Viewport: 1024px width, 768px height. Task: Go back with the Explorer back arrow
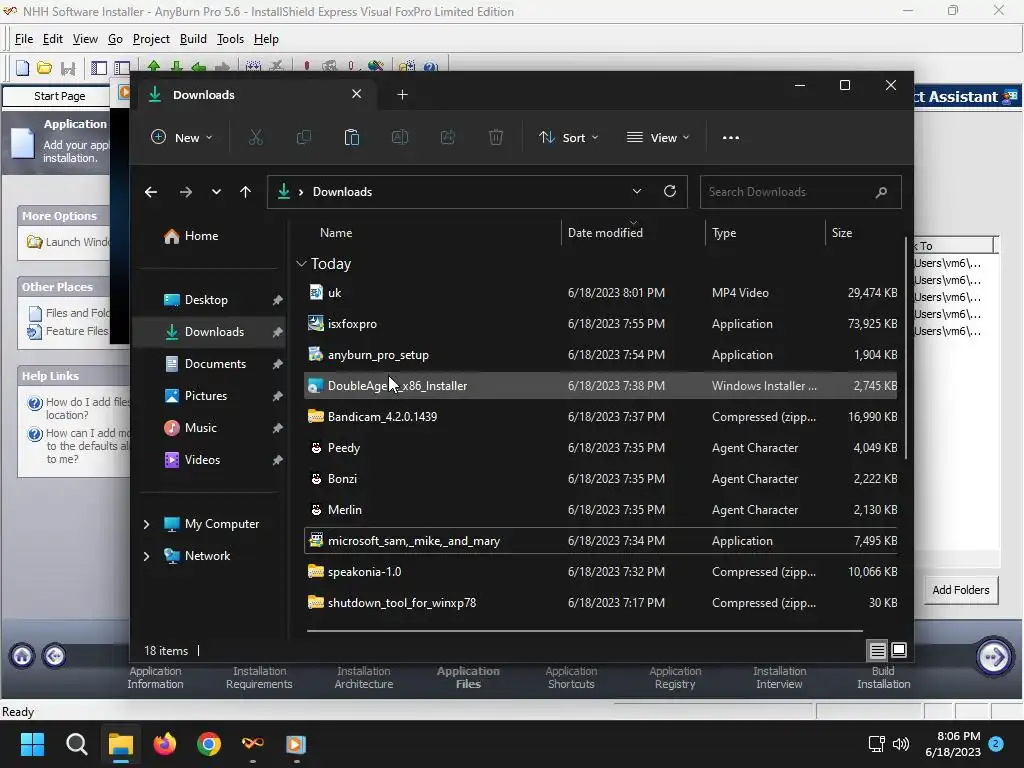pyautogui.click(x=151, y=192)
